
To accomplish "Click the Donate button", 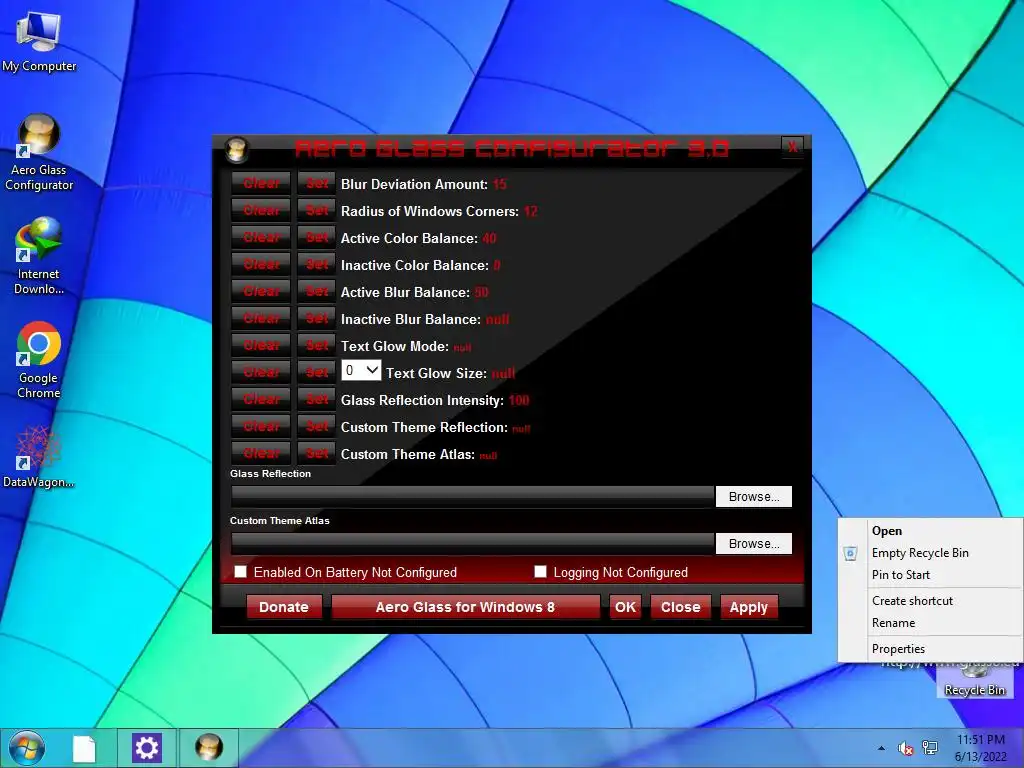I will click(284, 607).
